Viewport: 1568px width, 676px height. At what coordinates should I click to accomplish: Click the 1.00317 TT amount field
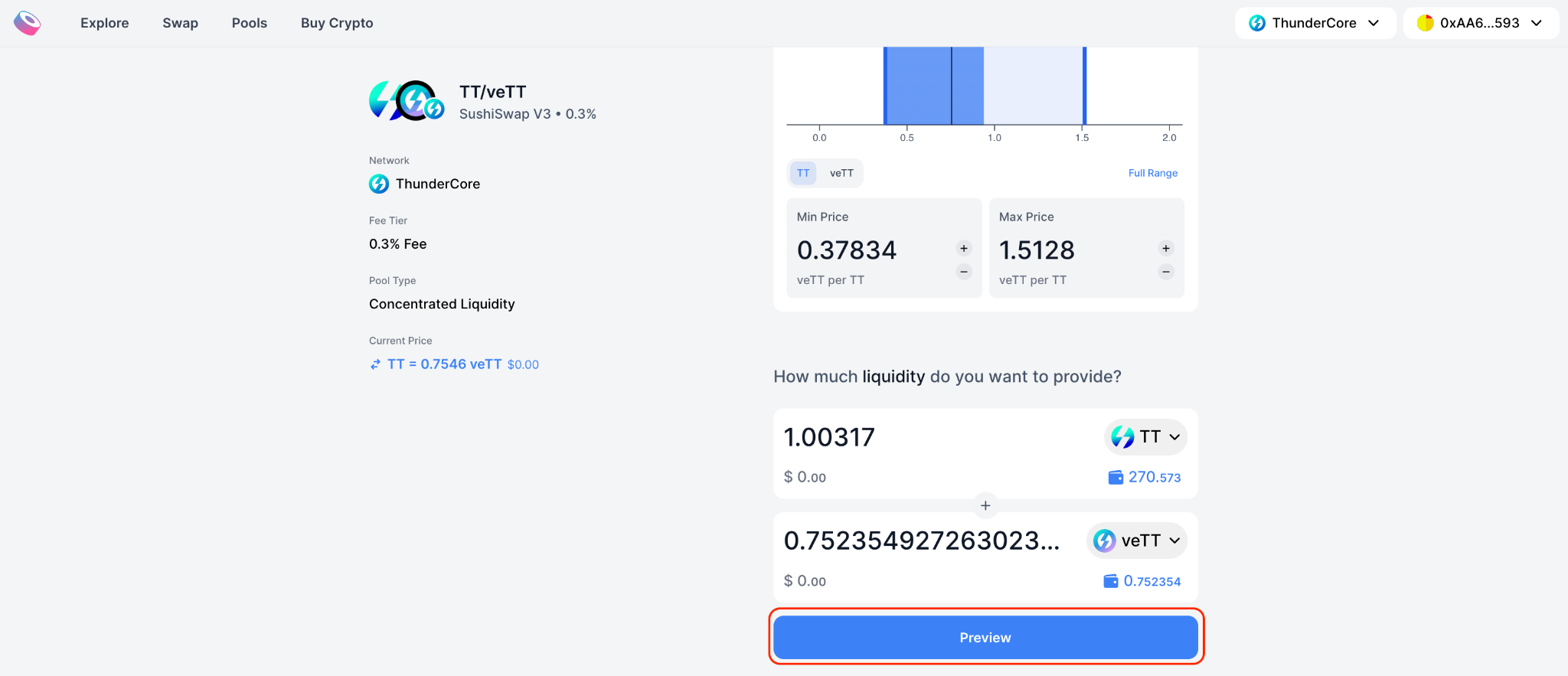tap(934, 437)
